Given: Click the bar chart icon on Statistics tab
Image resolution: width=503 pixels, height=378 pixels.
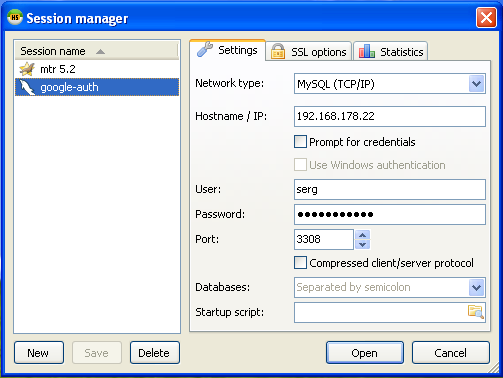Looking at the screenshot, I should [366, 52].
